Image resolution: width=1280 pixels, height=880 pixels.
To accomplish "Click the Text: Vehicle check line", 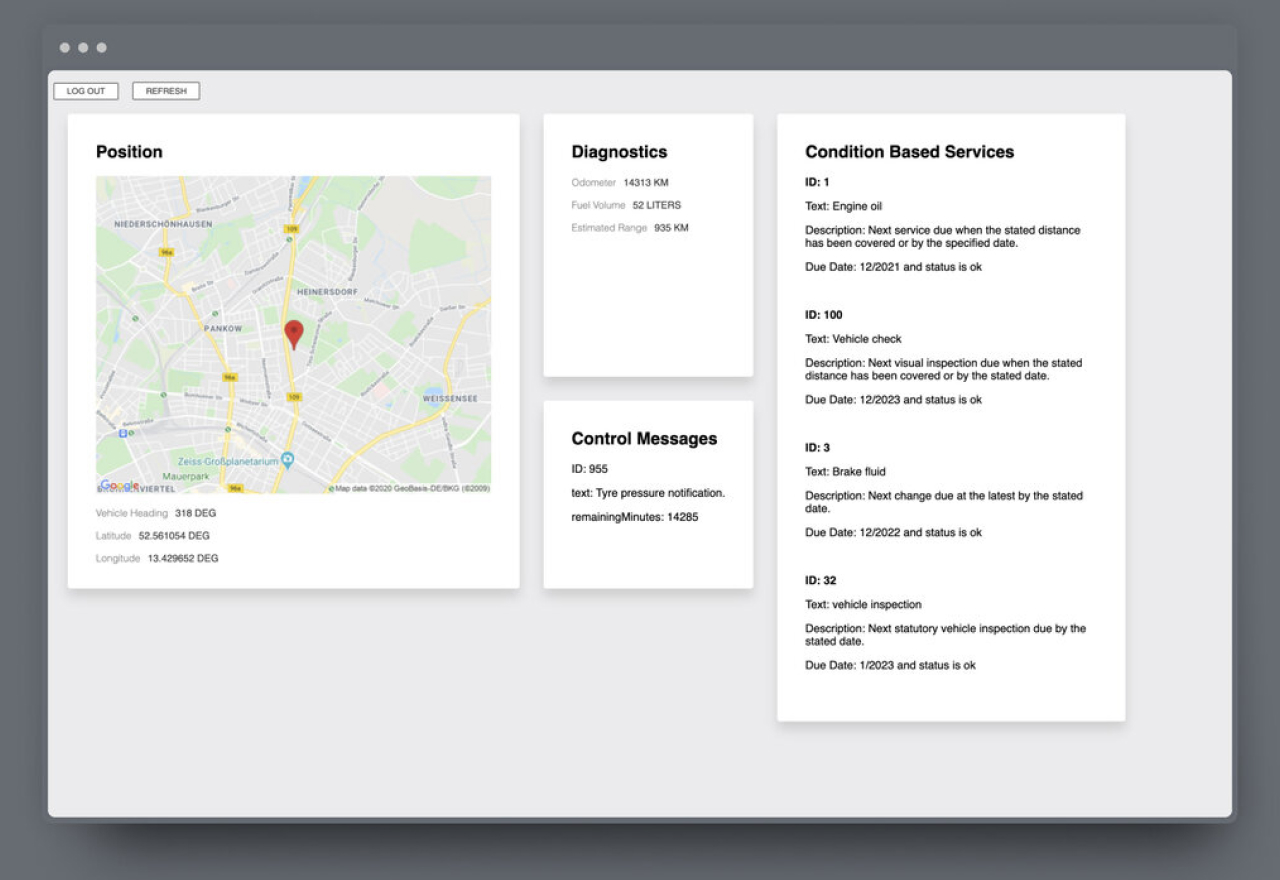I will coord(853,339).
